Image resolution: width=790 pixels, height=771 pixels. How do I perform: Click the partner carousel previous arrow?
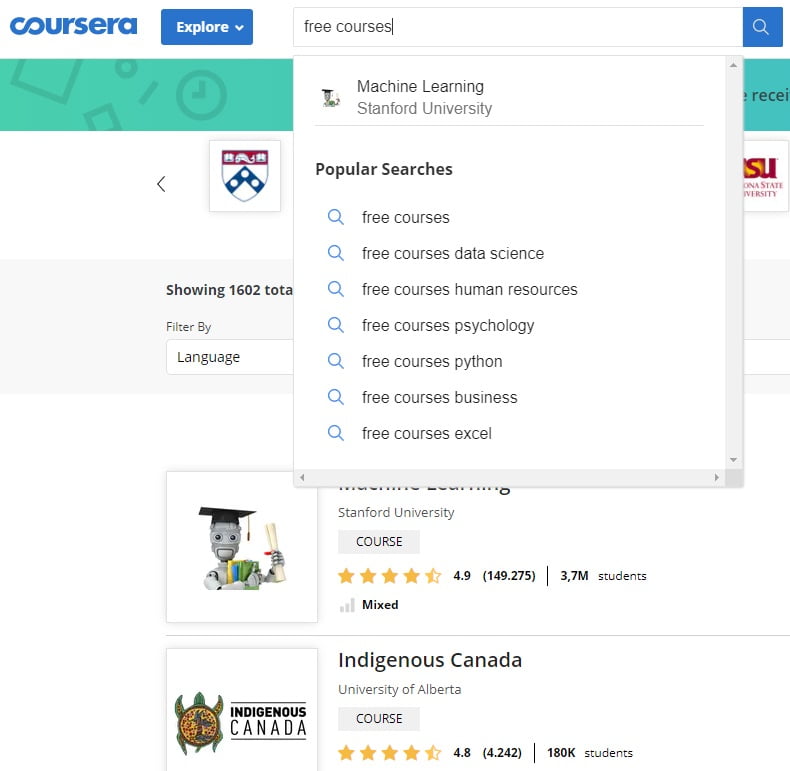[161, 184]
